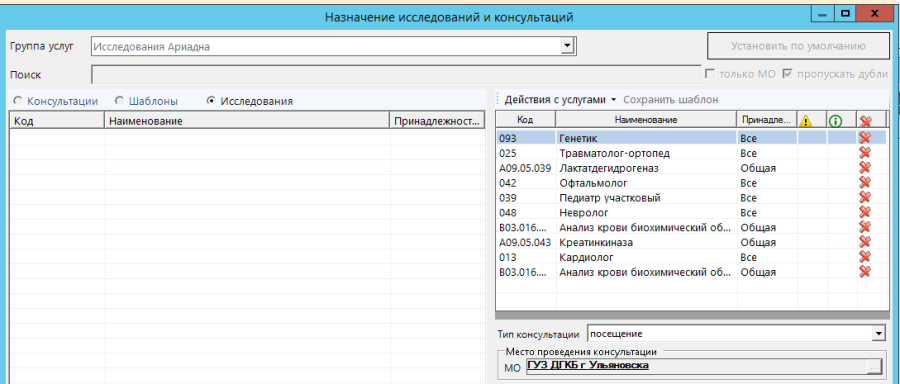Delete Кардиолог row using red X
The height and width of the screenshot is (384, 900).
(864, 257)
